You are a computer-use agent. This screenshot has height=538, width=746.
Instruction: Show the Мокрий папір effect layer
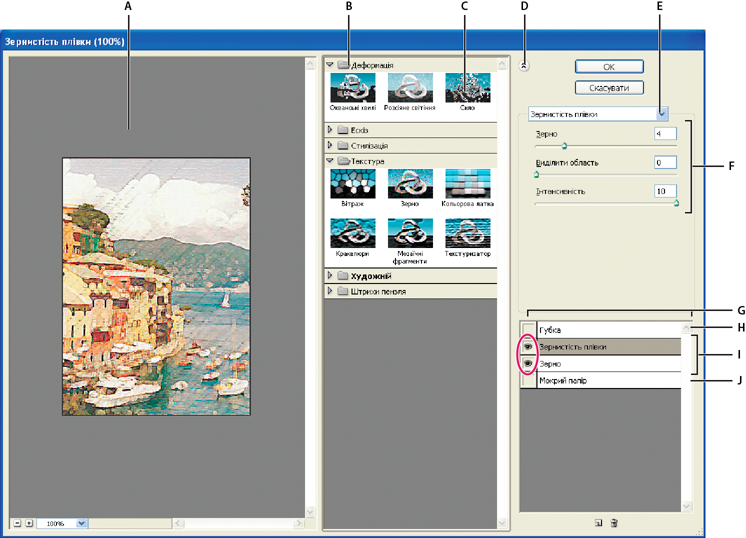[x=528, y=381]
